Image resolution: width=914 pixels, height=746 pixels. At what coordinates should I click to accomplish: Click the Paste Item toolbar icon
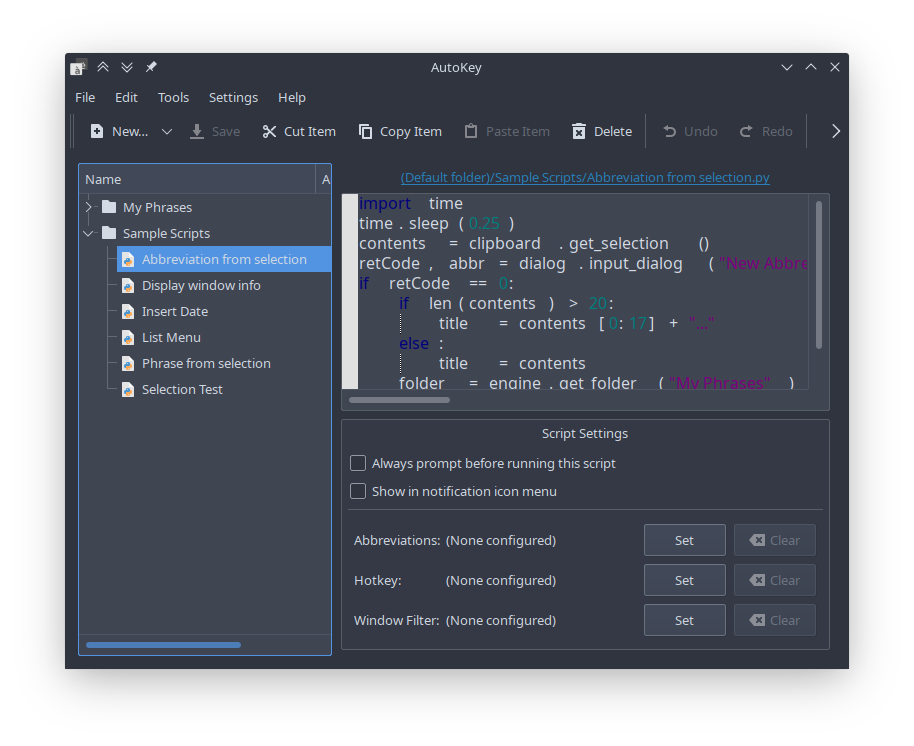(x=470, y=130)
